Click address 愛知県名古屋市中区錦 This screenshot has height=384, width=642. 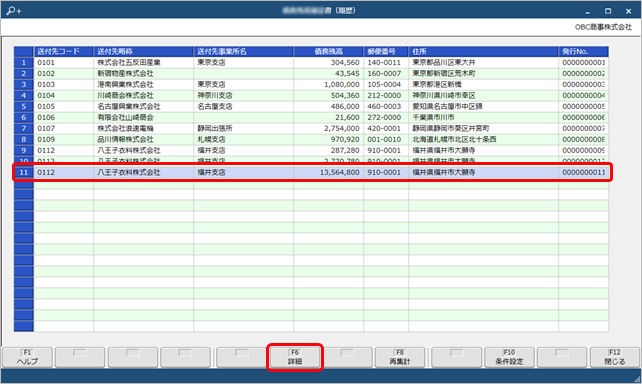tap(483, 107)
